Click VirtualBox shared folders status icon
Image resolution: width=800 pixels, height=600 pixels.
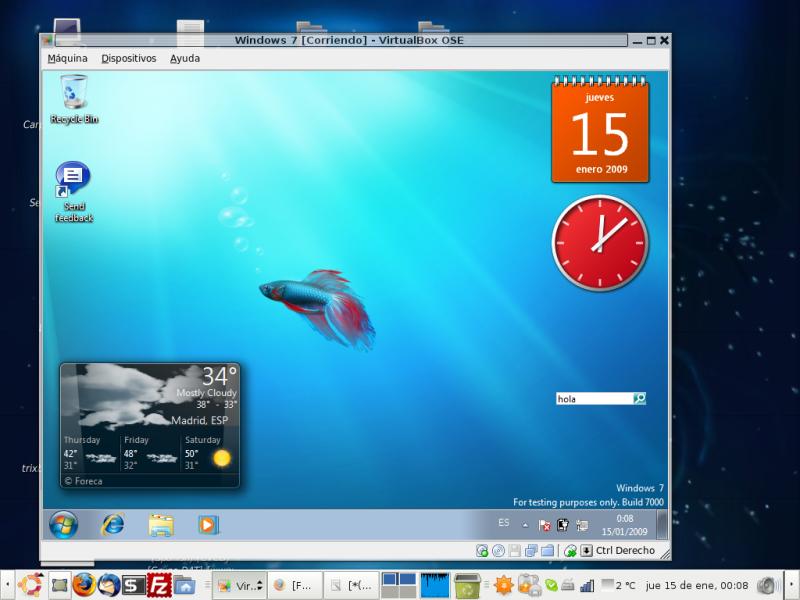coord(547,551)
